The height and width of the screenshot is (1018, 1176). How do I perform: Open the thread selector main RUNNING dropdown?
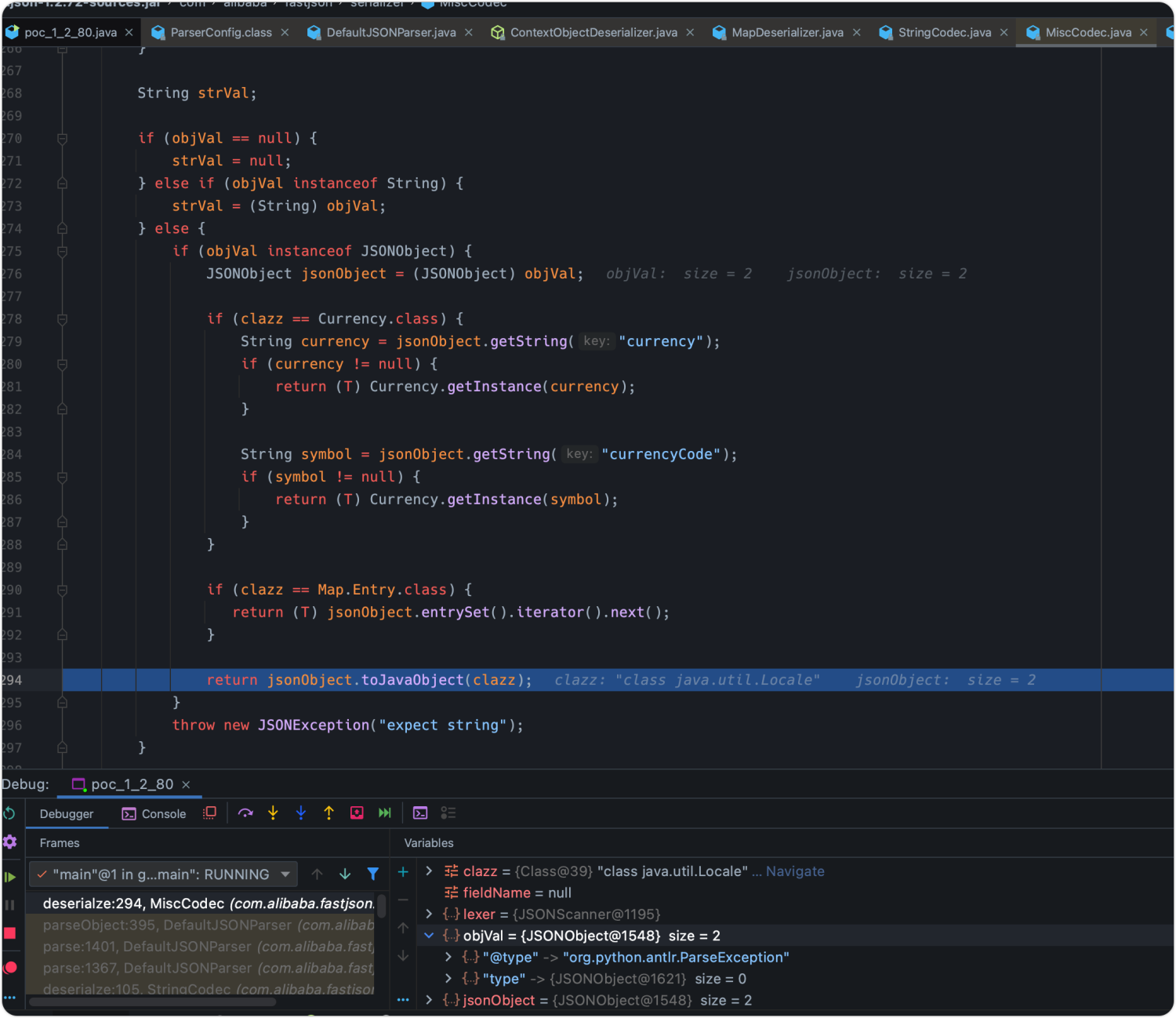(163, 874)
